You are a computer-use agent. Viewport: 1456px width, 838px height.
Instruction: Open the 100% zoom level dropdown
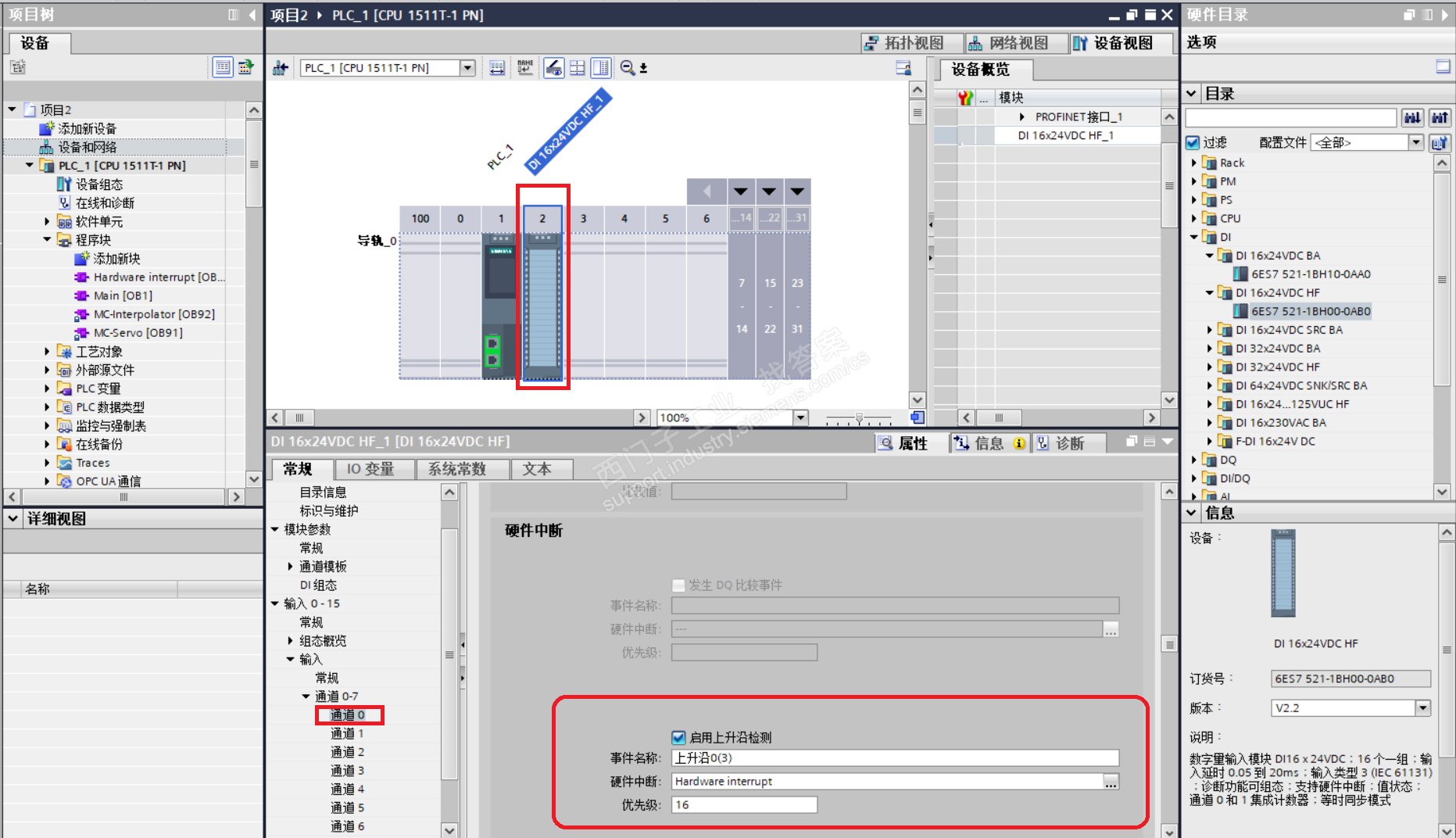[x=800, y=418]
